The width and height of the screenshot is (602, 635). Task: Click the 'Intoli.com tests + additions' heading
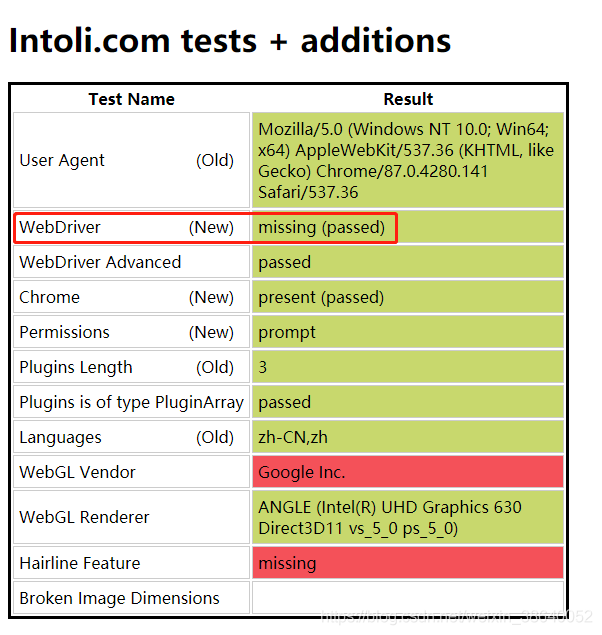pyautogui.click(x=230, y=40)
